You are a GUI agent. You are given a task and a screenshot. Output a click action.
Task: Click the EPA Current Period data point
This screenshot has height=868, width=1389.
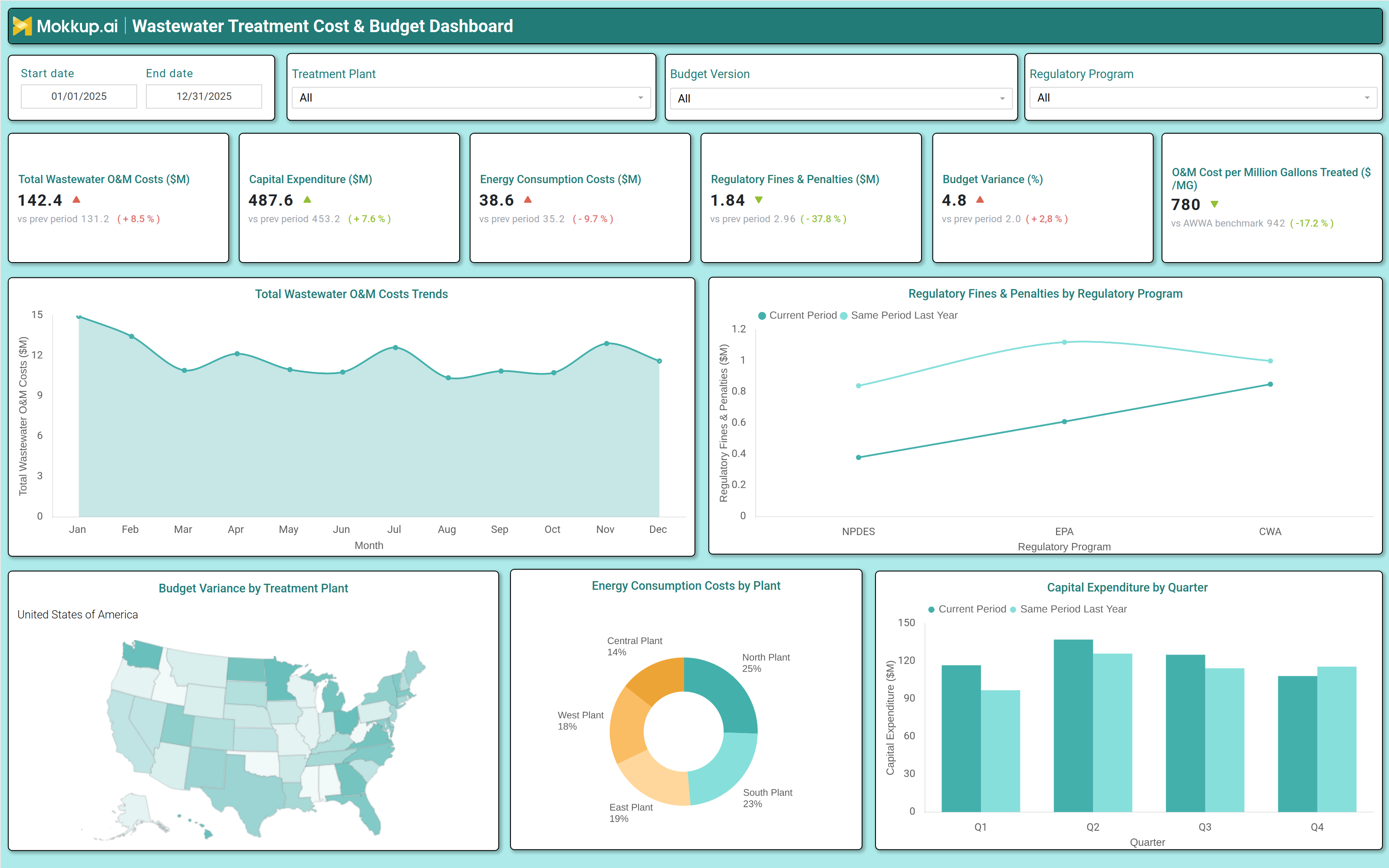tap(1064, 421)
